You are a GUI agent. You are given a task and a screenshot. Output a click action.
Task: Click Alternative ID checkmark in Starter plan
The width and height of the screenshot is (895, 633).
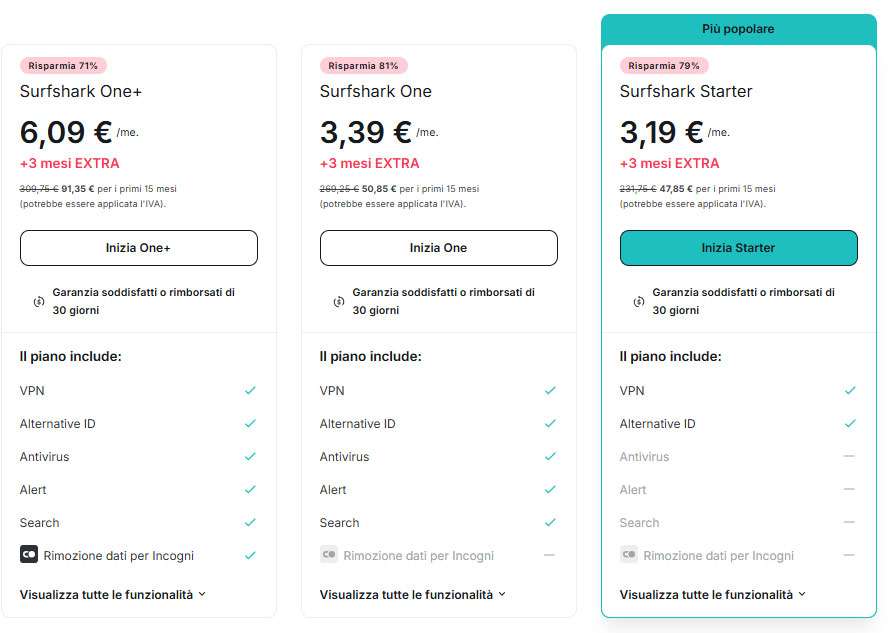tap(849, 423)
